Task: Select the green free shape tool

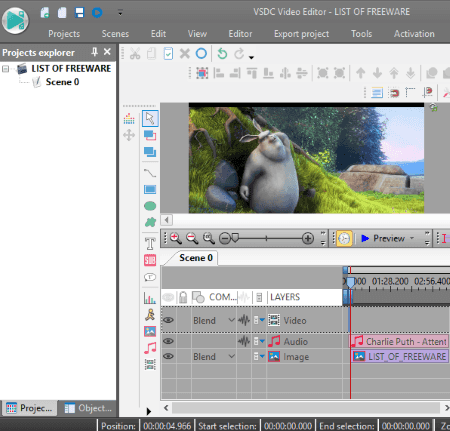Action: 150,222
